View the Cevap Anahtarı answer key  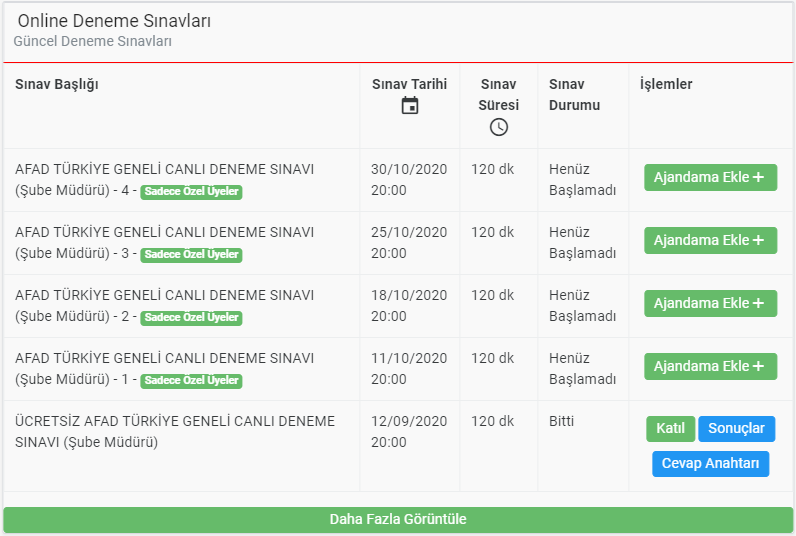[710, 463]
